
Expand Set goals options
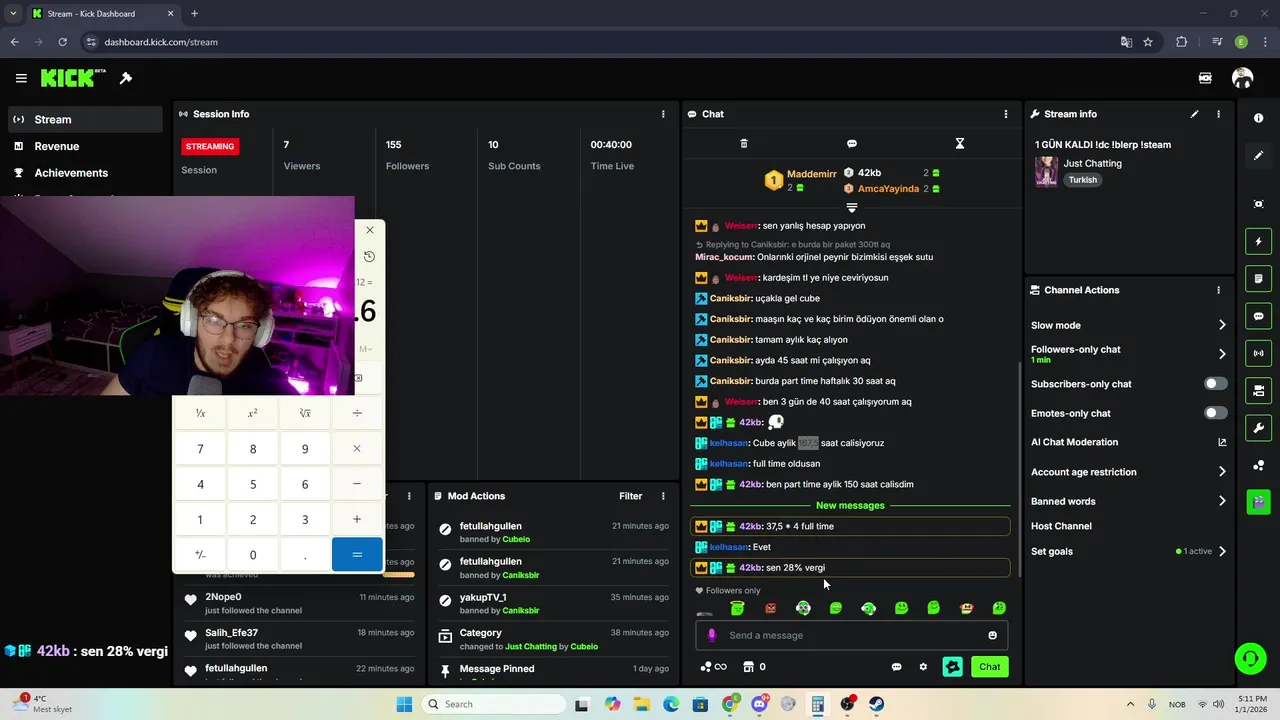1222,551
